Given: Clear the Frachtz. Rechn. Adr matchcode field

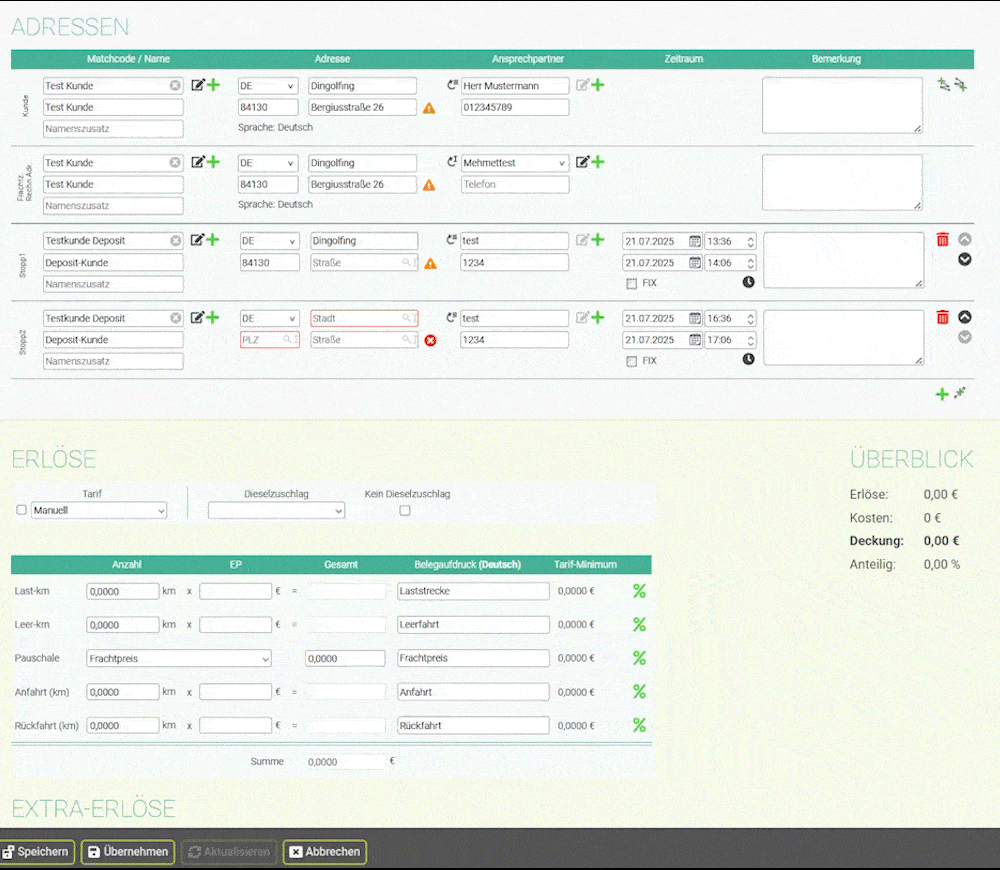Looking at the screenshot, I should pyautogui.click(x=175, y=163).
